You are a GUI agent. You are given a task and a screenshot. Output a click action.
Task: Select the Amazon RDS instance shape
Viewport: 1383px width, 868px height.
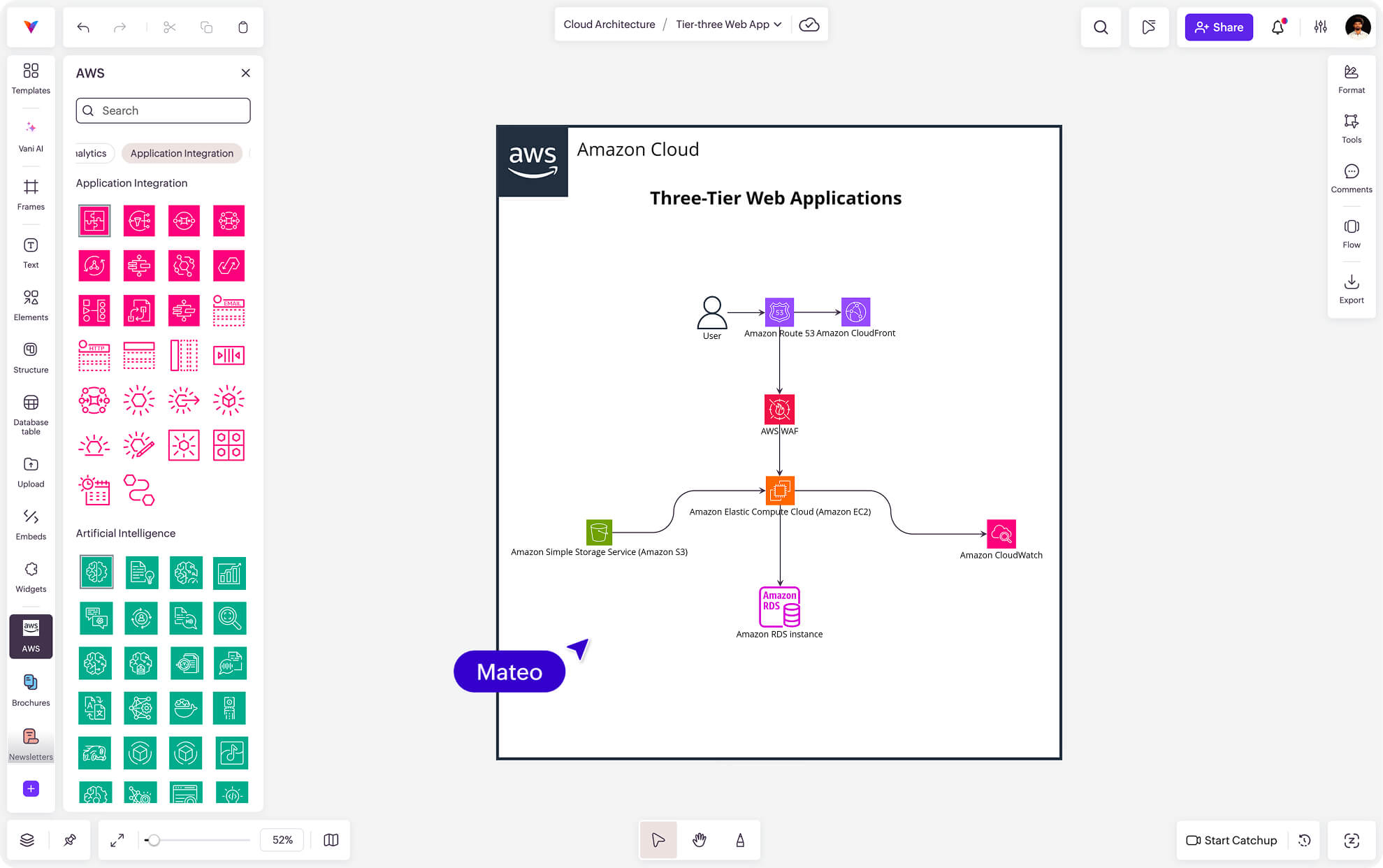(779, 607)
